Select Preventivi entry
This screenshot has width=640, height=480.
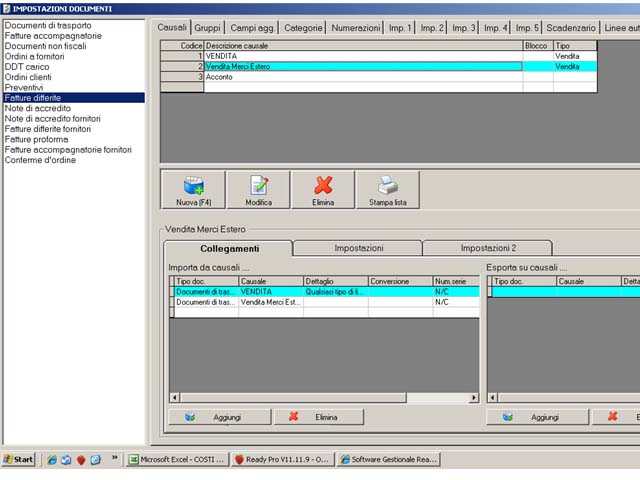coord(74,87)
